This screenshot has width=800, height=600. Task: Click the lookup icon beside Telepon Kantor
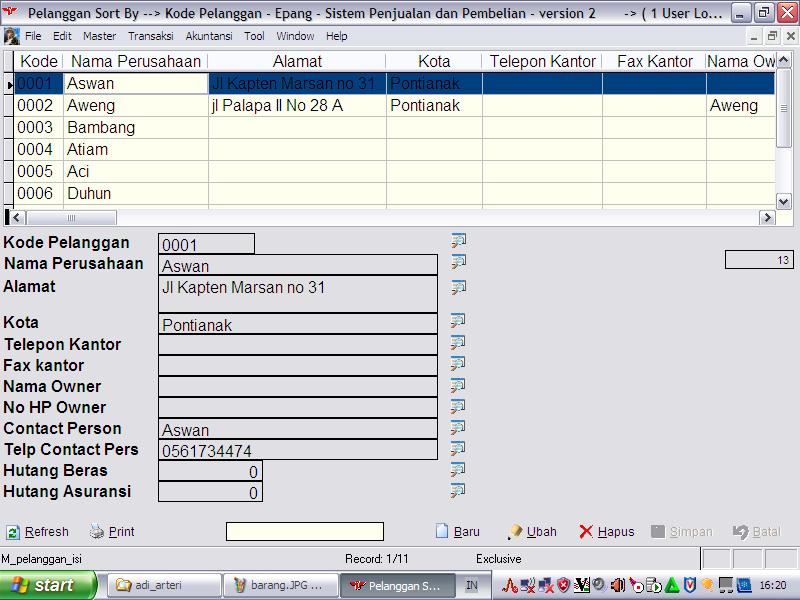tap(459, 343)
